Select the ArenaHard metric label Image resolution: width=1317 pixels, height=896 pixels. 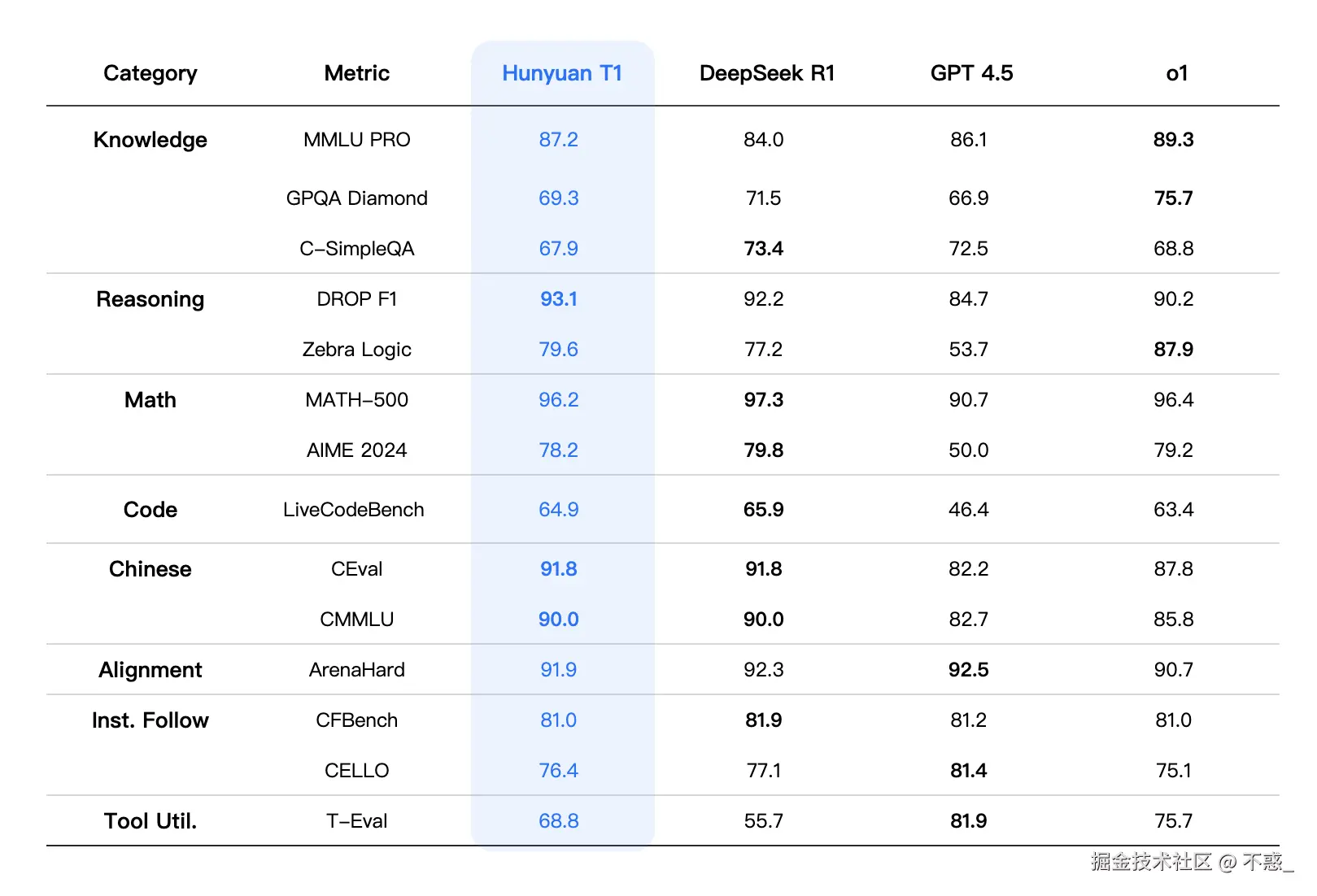(x=357, y=670)
